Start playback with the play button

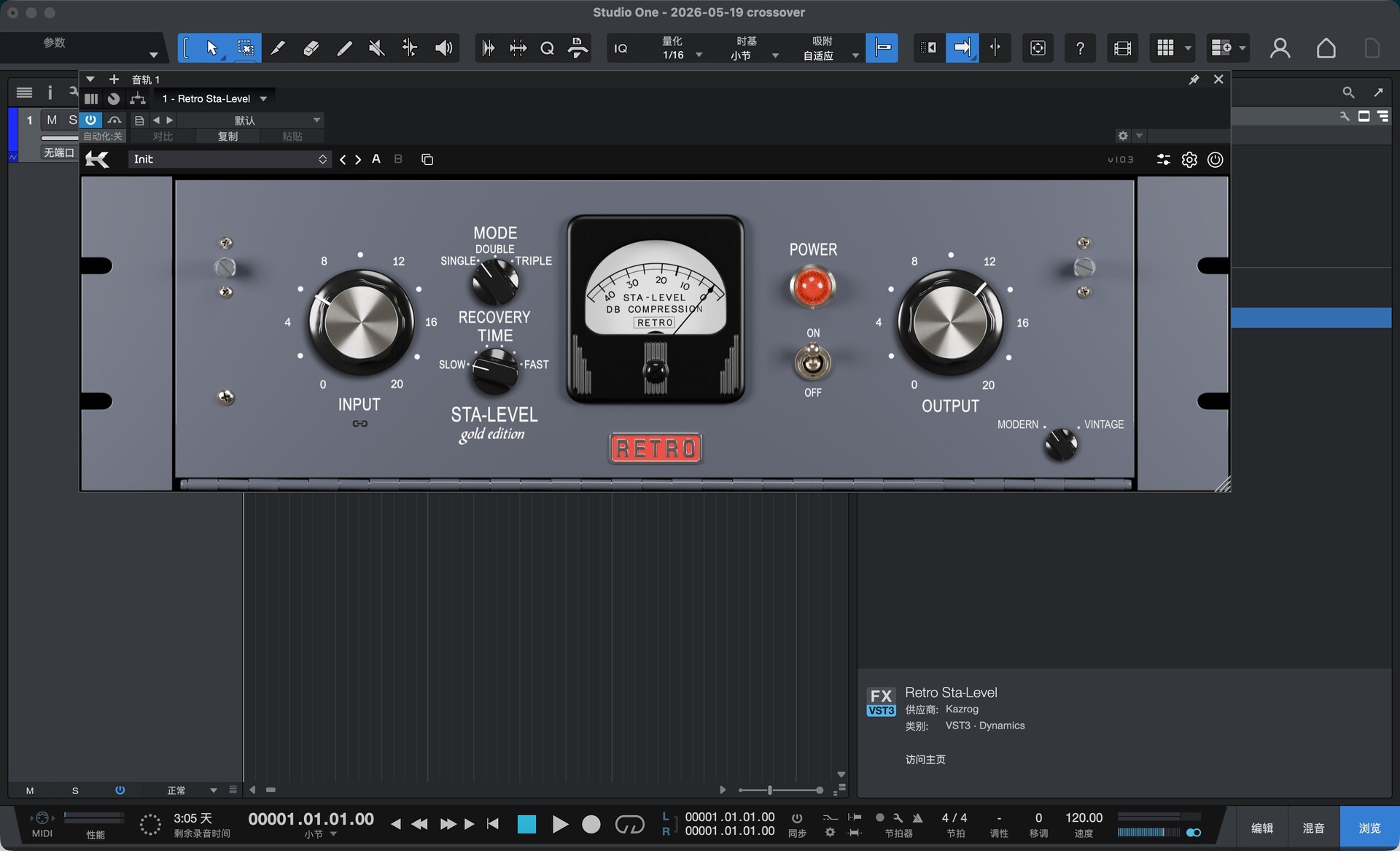click(560, 824)
